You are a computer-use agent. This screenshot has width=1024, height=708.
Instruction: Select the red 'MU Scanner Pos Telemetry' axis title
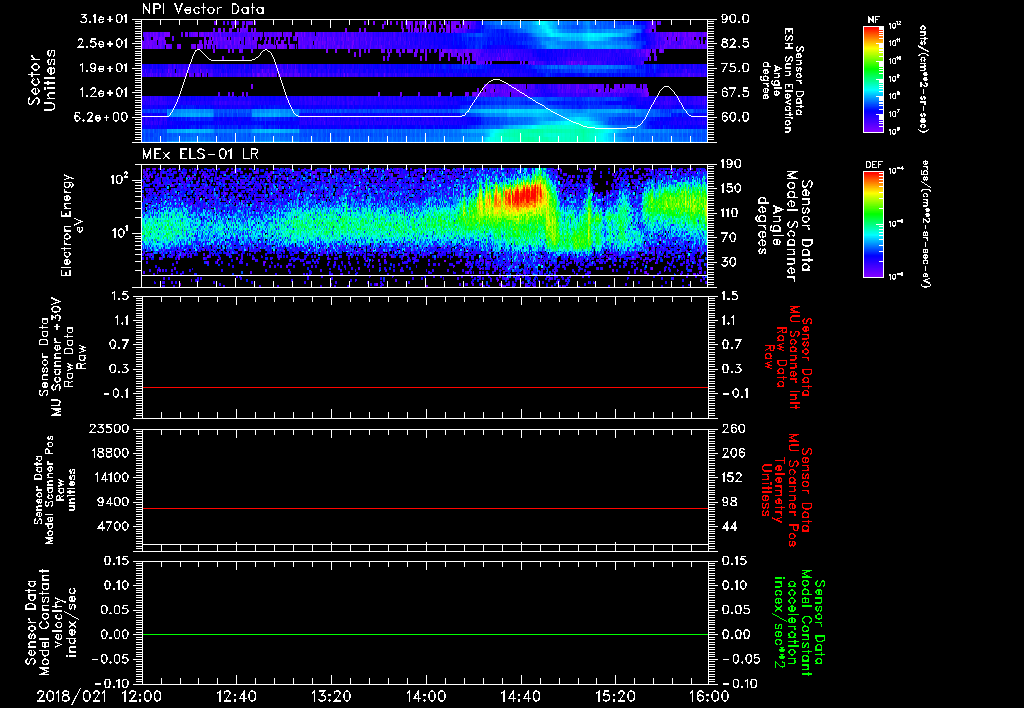787,490
